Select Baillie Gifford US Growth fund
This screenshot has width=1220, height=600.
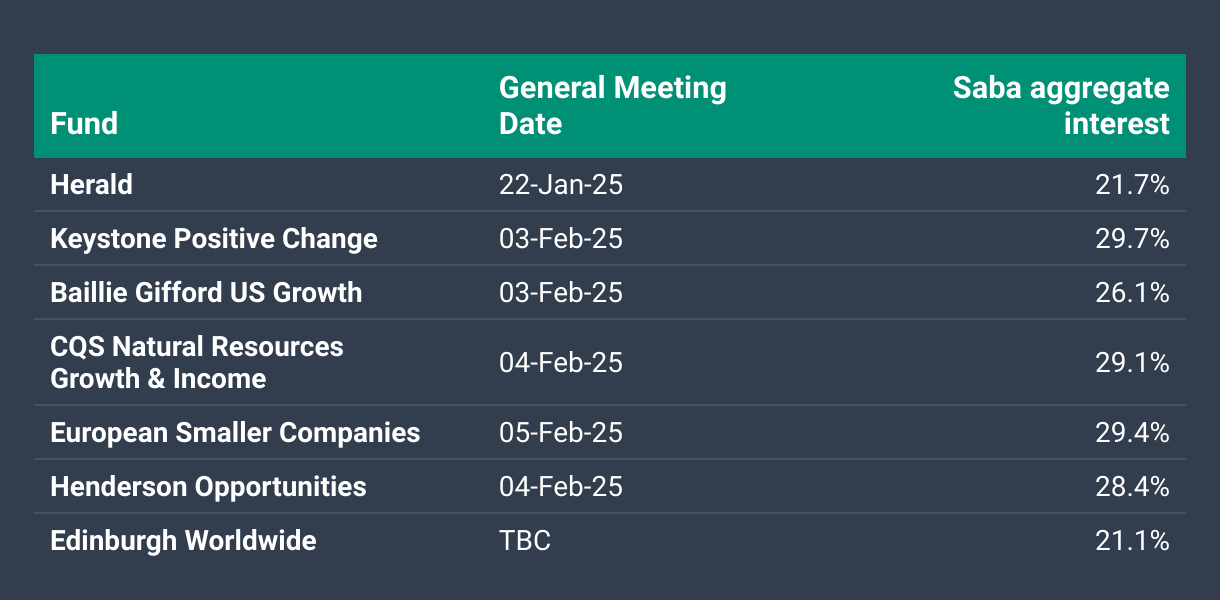(206, 293)
